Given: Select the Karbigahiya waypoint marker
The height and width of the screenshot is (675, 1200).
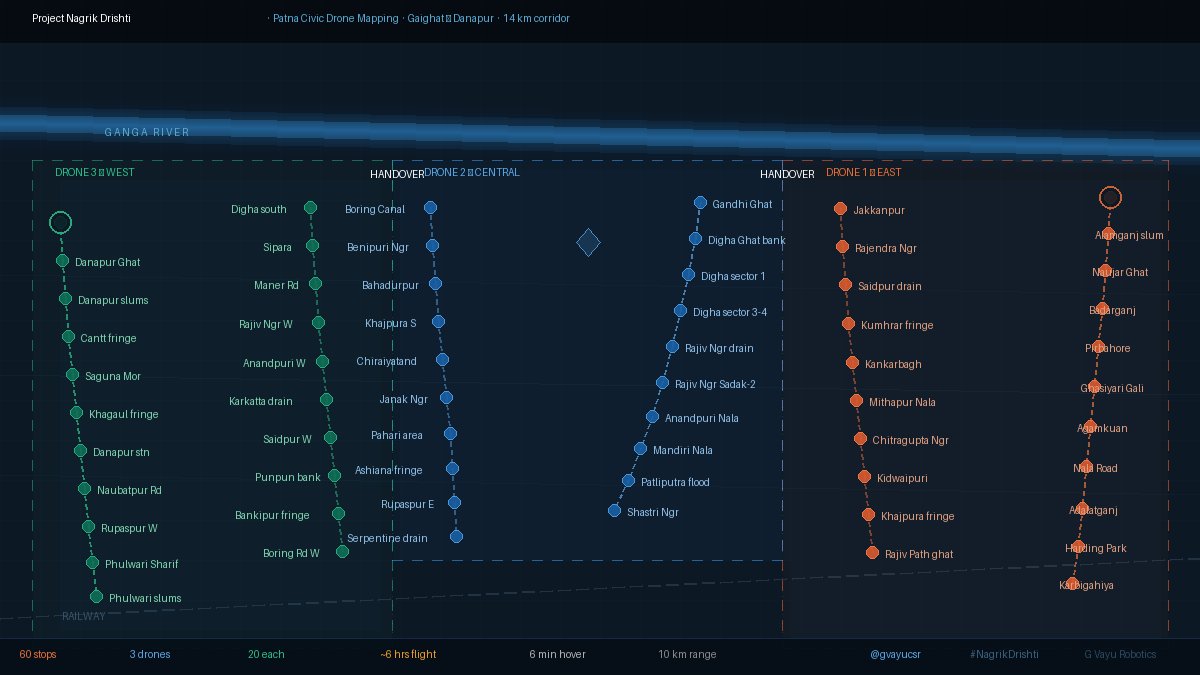Looking at the screenshot, I should pos(1072,585).
